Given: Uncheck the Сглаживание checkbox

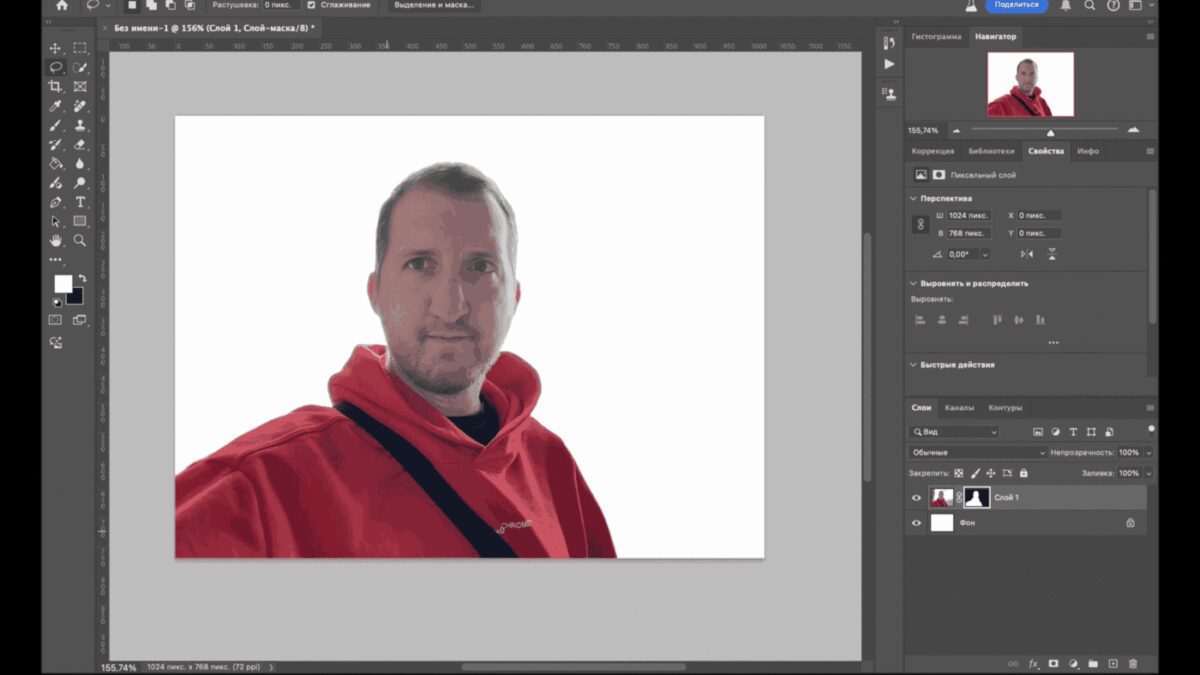Looking at the screenshot, I should (312, 5).
